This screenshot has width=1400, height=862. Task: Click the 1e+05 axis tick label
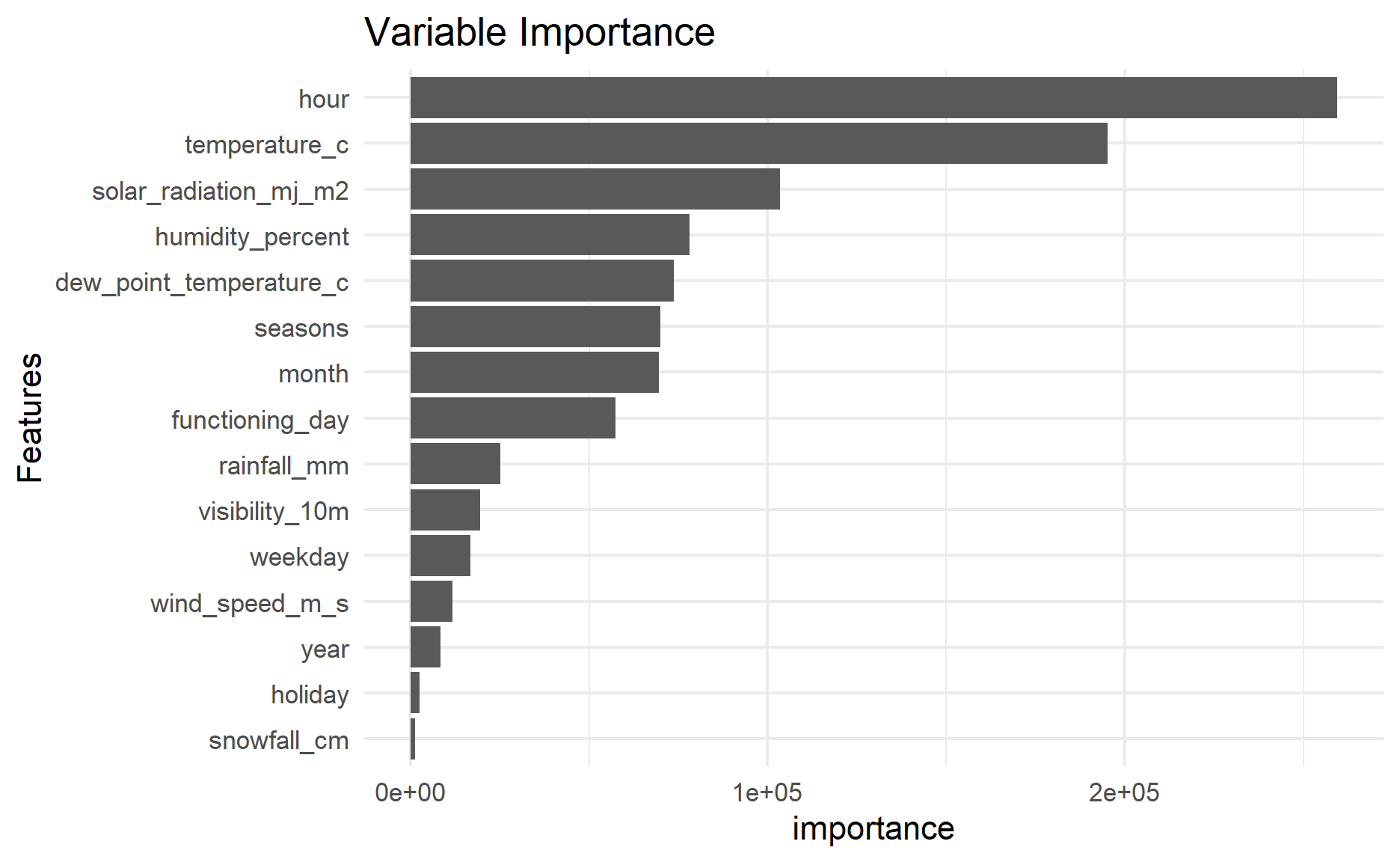click(x=767, y=793)
